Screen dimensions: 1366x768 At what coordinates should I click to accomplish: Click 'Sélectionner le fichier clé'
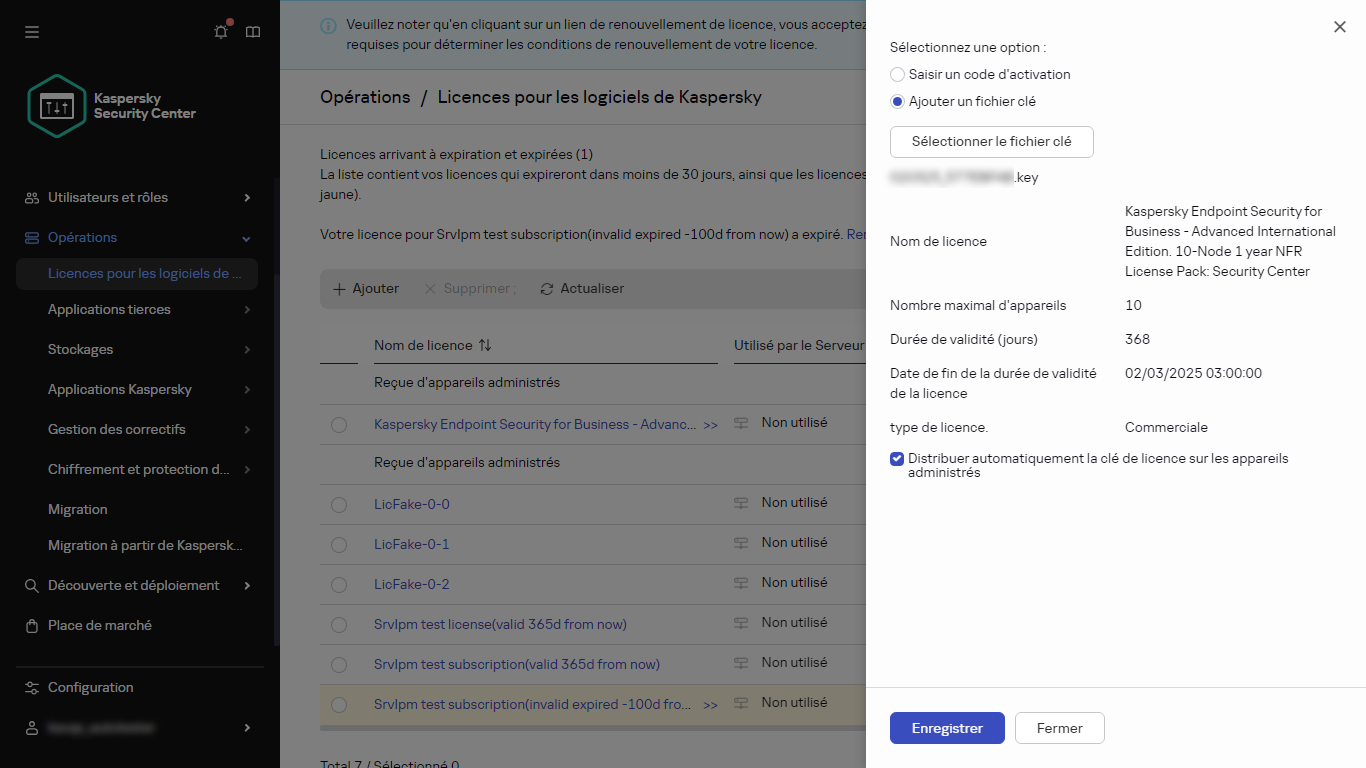(x=991, y=142)
